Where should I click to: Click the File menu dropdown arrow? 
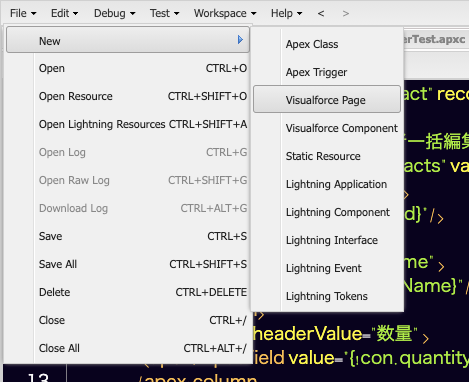tap(33, 14)
